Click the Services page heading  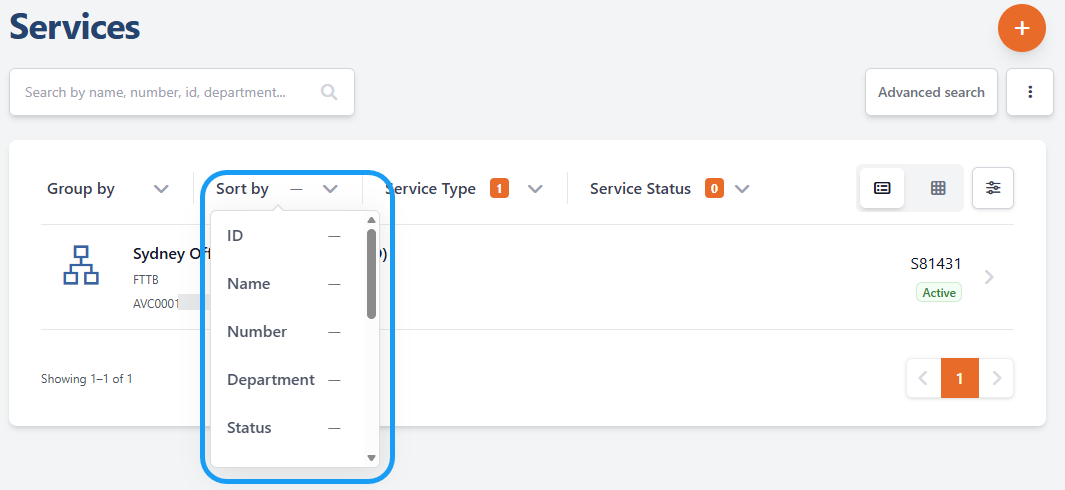click(x=75, y=27)
